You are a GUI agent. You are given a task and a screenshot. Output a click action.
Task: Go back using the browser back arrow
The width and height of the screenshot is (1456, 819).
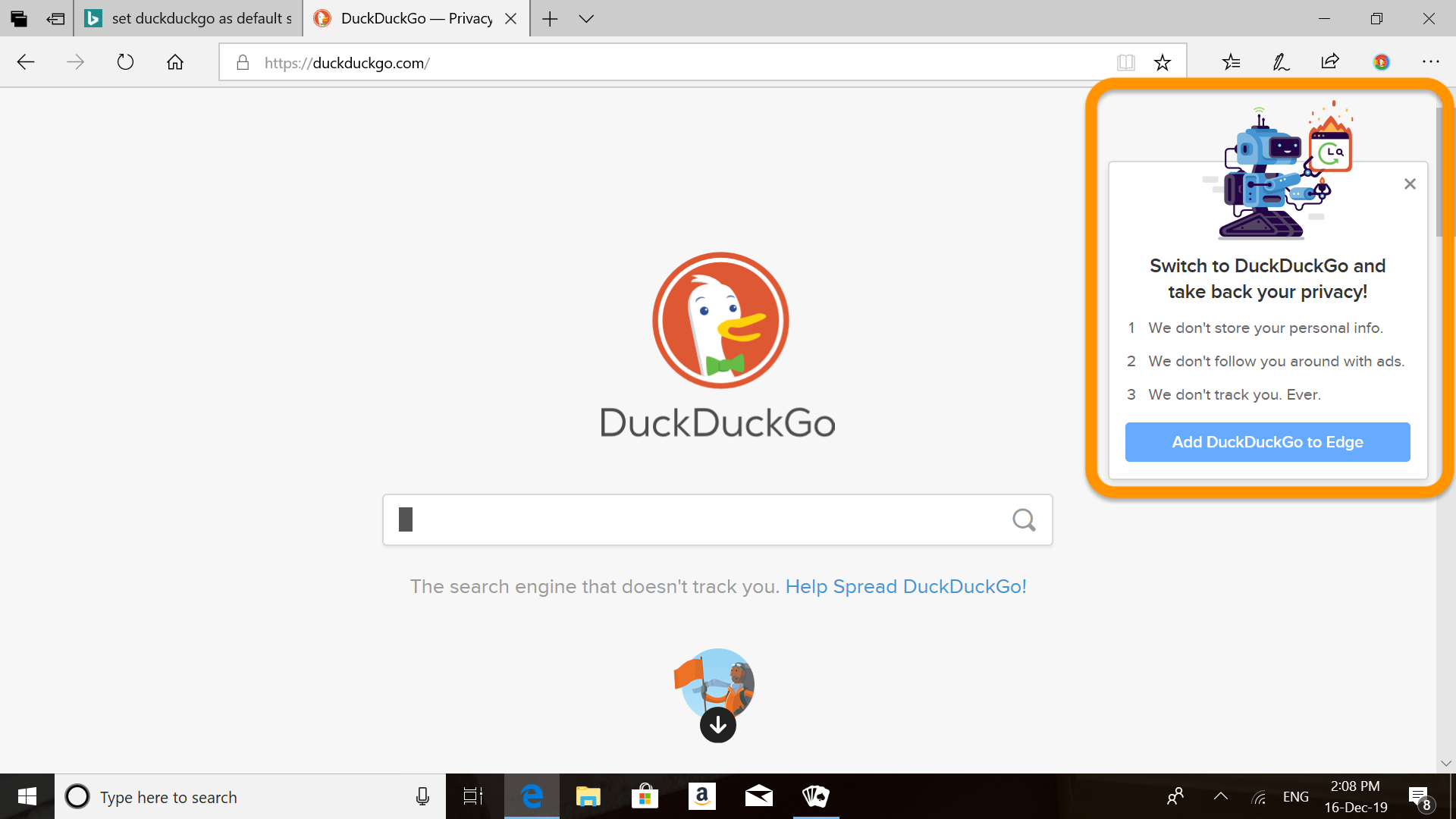[x=26, y=62]
